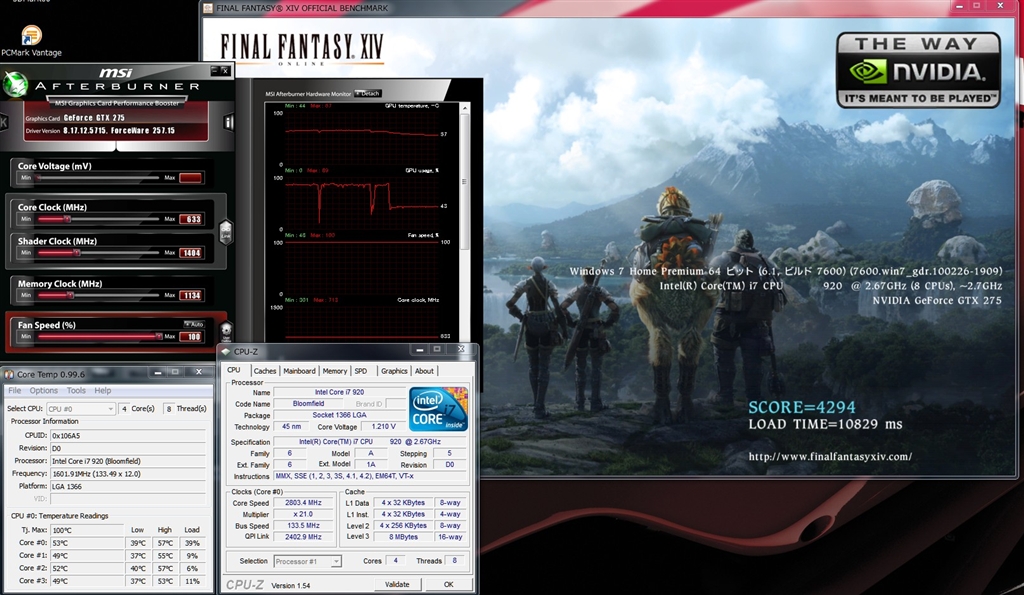
Task: Select the Fan Speed value 100
Action: coord(192,336)
